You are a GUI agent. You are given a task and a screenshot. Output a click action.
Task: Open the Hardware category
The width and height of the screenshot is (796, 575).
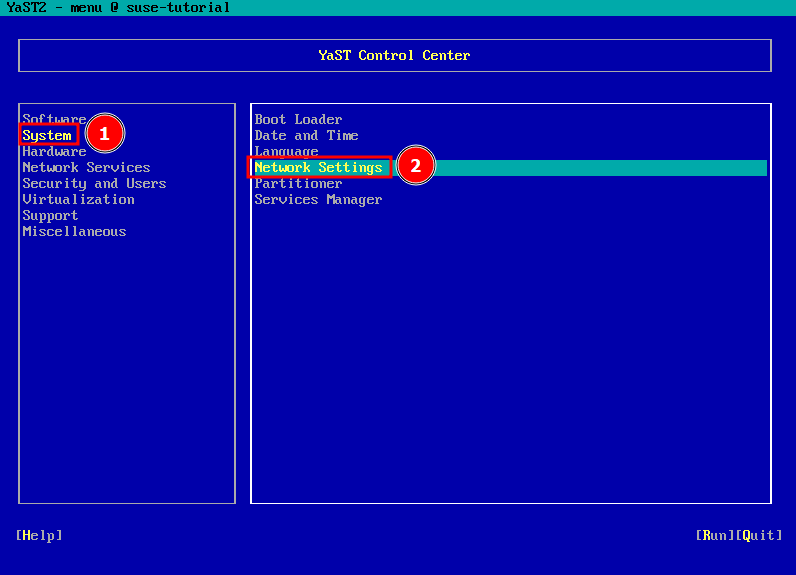pos(54,151)
